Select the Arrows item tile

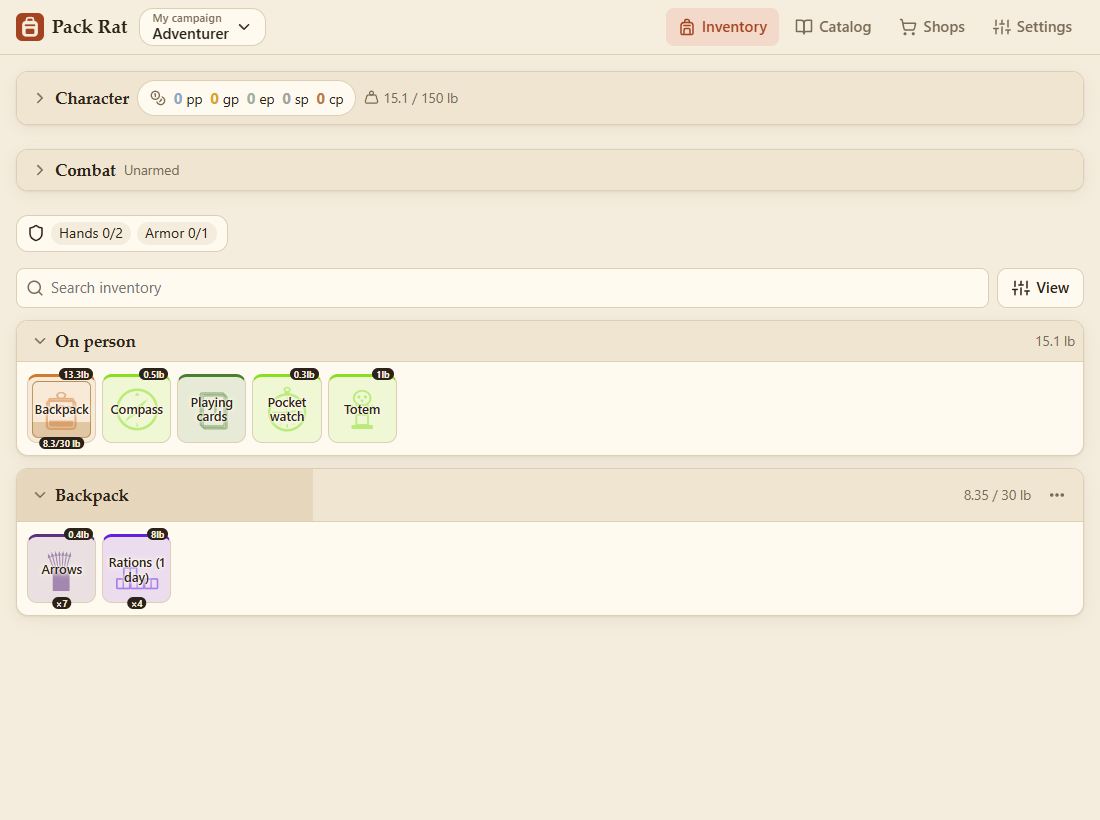coord(62,569)
